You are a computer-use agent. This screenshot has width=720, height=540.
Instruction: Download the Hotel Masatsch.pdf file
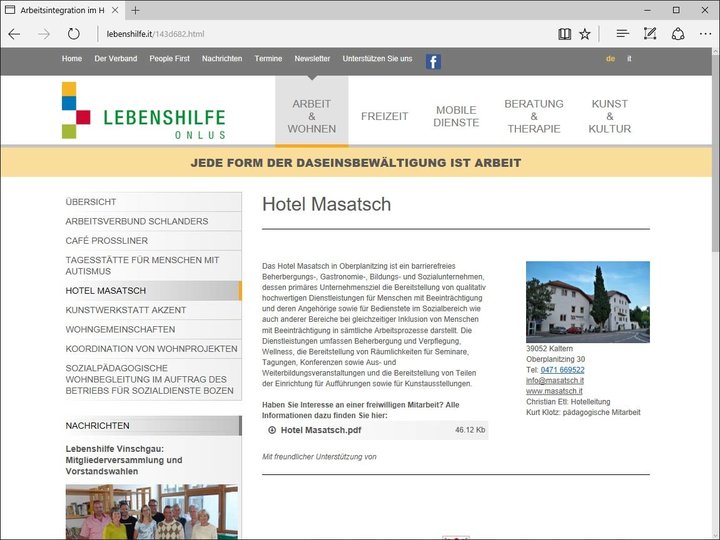click(321, 430)
